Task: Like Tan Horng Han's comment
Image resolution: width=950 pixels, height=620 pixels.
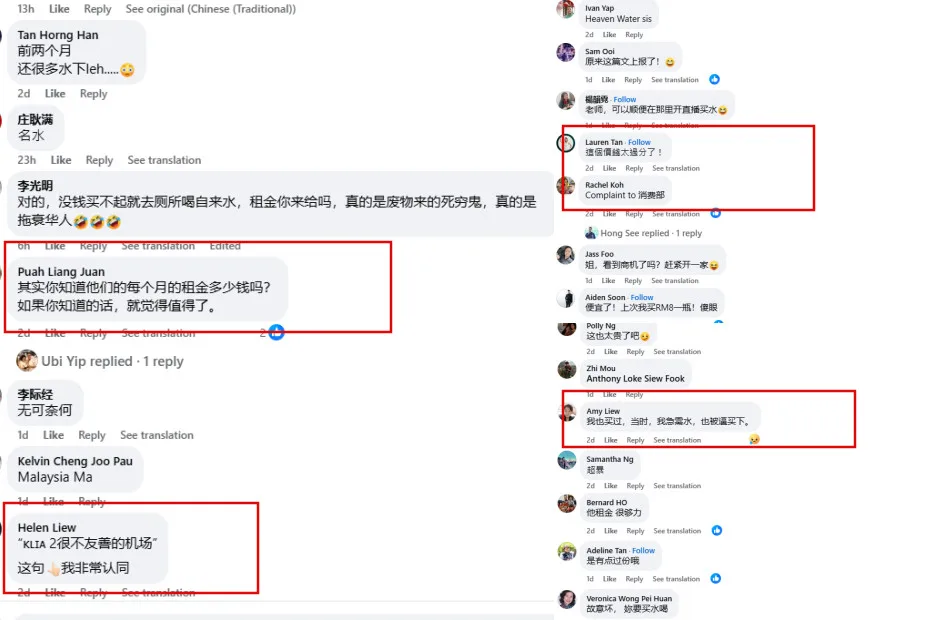Action: [55, 93]
